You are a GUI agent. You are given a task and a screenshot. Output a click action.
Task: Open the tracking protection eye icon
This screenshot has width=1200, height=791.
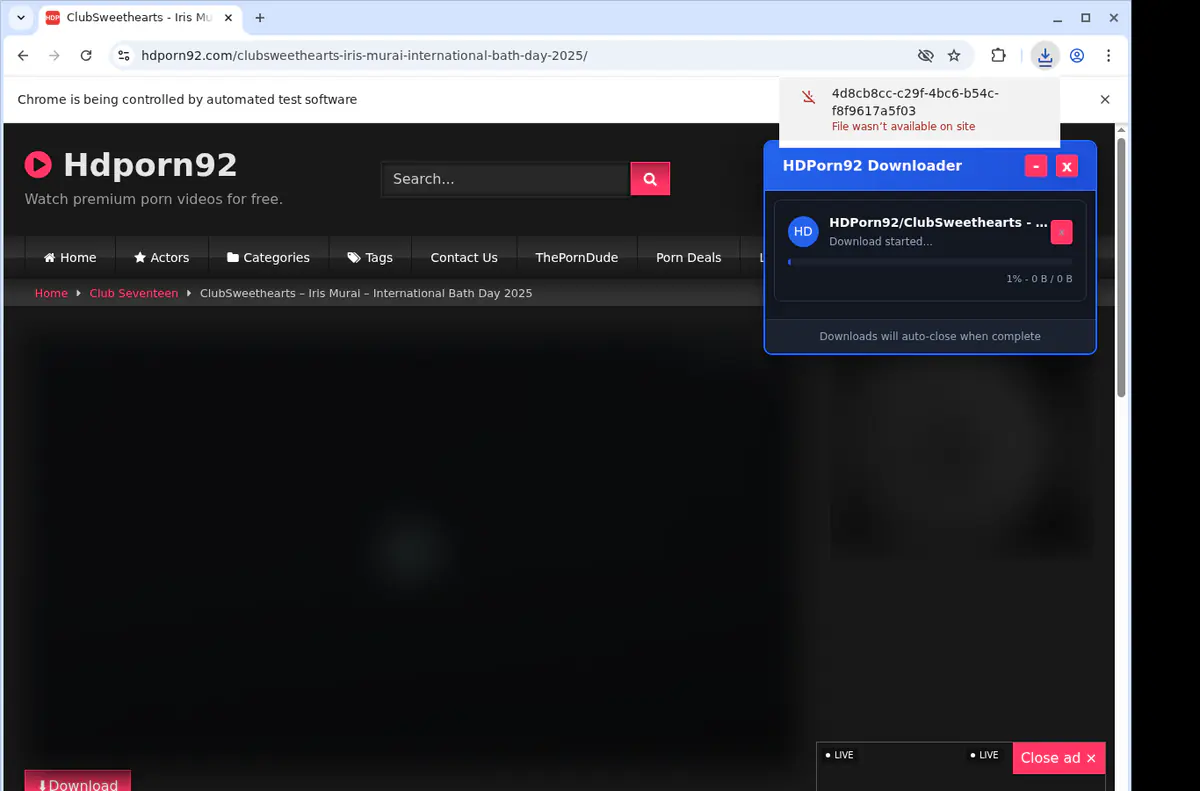(926, 56)
